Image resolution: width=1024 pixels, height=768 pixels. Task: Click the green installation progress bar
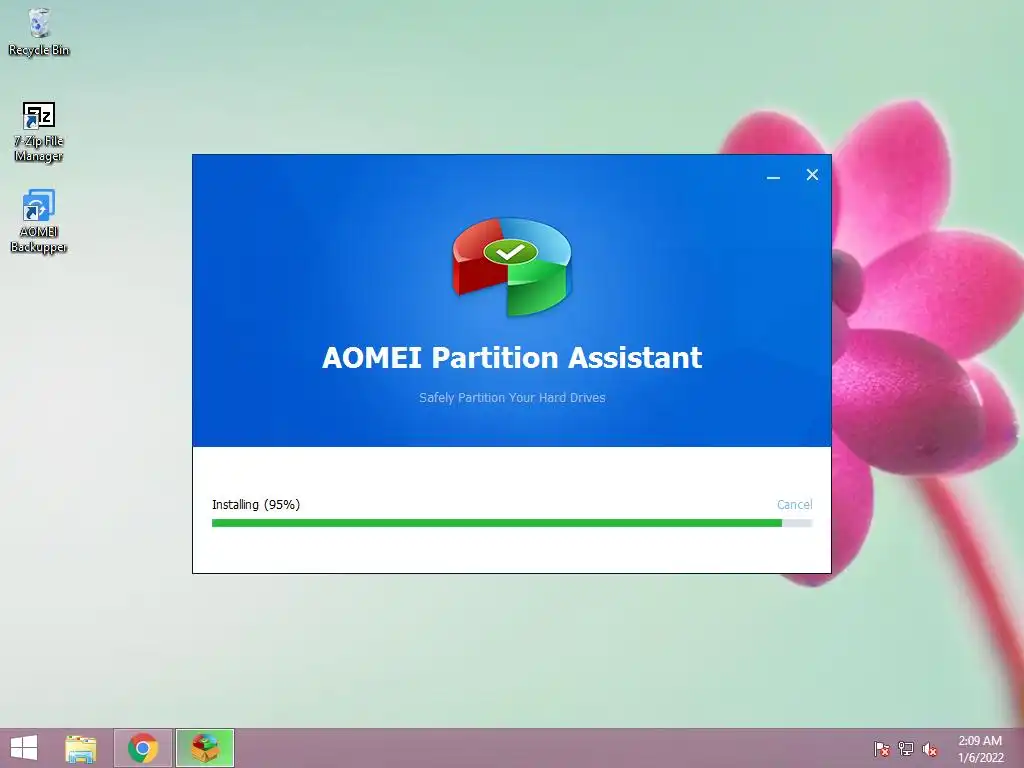(512, 523)
